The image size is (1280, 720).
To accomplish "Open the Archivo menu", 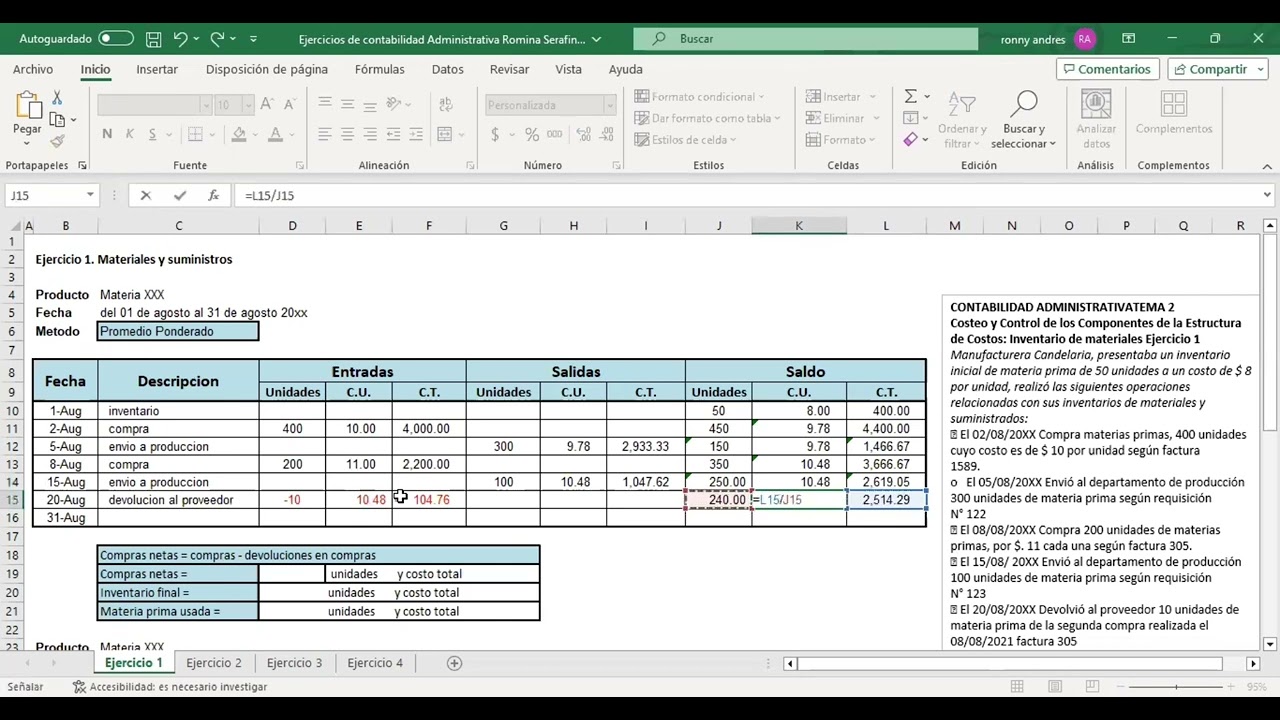I will [x=33, y=69].
